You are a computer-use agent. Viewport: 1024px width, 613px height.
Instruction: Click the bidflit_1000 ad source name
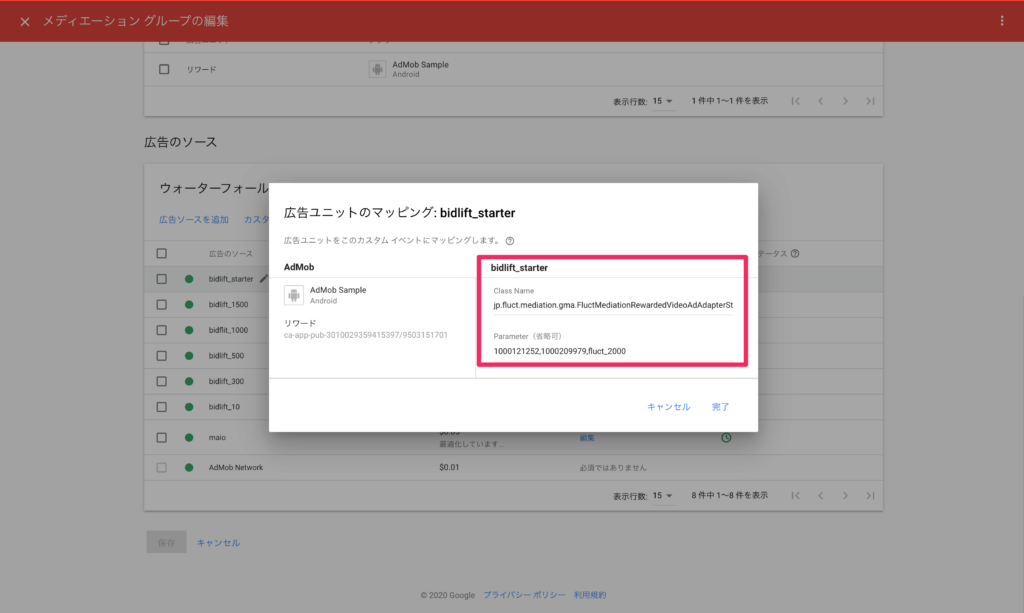[x=229, y=330]
